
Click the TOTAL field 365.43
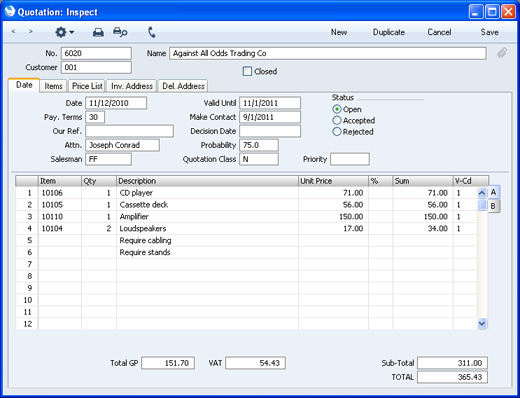(x=452, y=377)
